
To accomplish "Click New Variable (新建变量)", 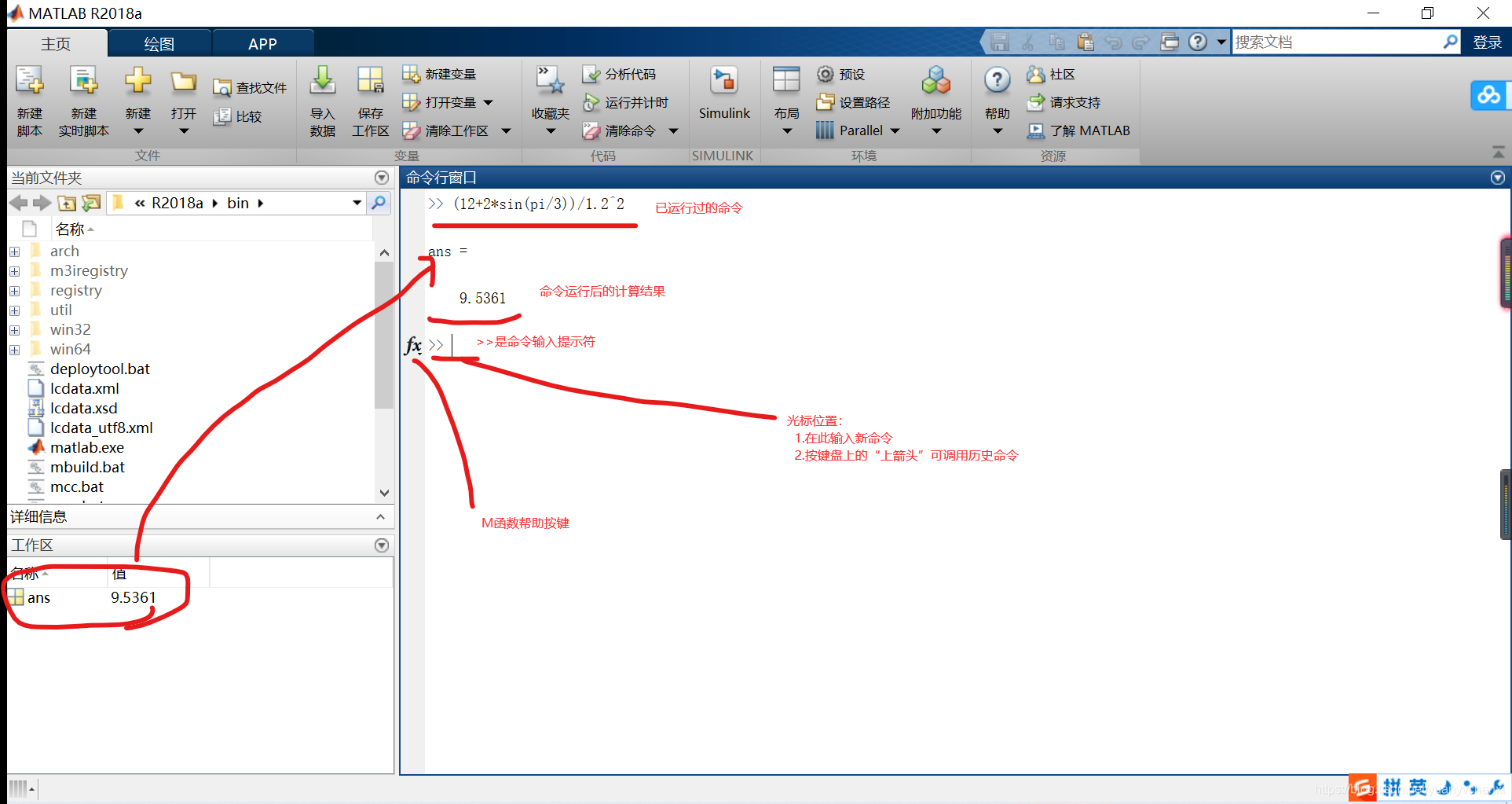I will (440, 74).
